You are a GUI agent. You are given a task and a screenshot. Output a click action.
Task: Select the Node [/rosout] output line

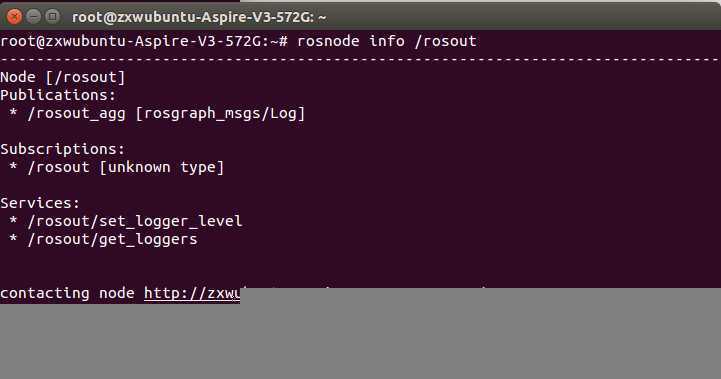[63, 77]
